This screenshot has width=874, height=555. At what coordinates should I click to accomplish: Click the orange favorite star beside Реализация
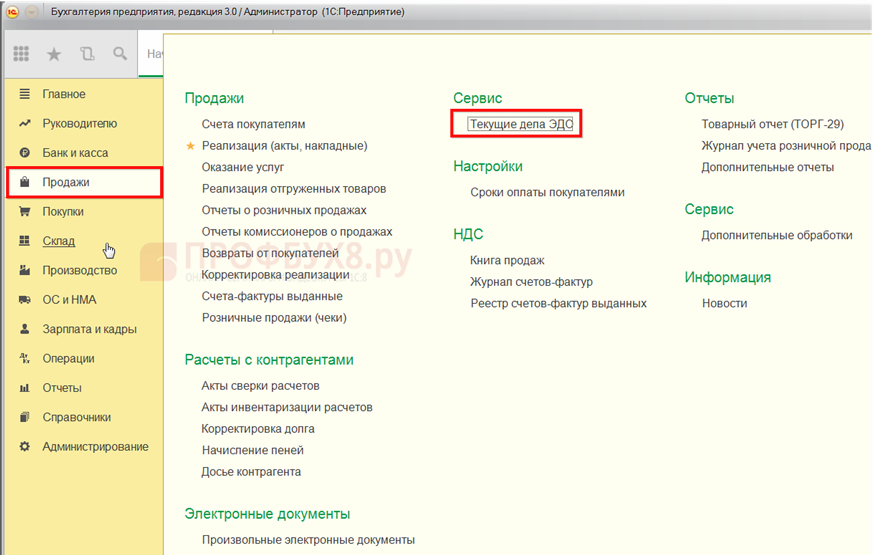190,146
